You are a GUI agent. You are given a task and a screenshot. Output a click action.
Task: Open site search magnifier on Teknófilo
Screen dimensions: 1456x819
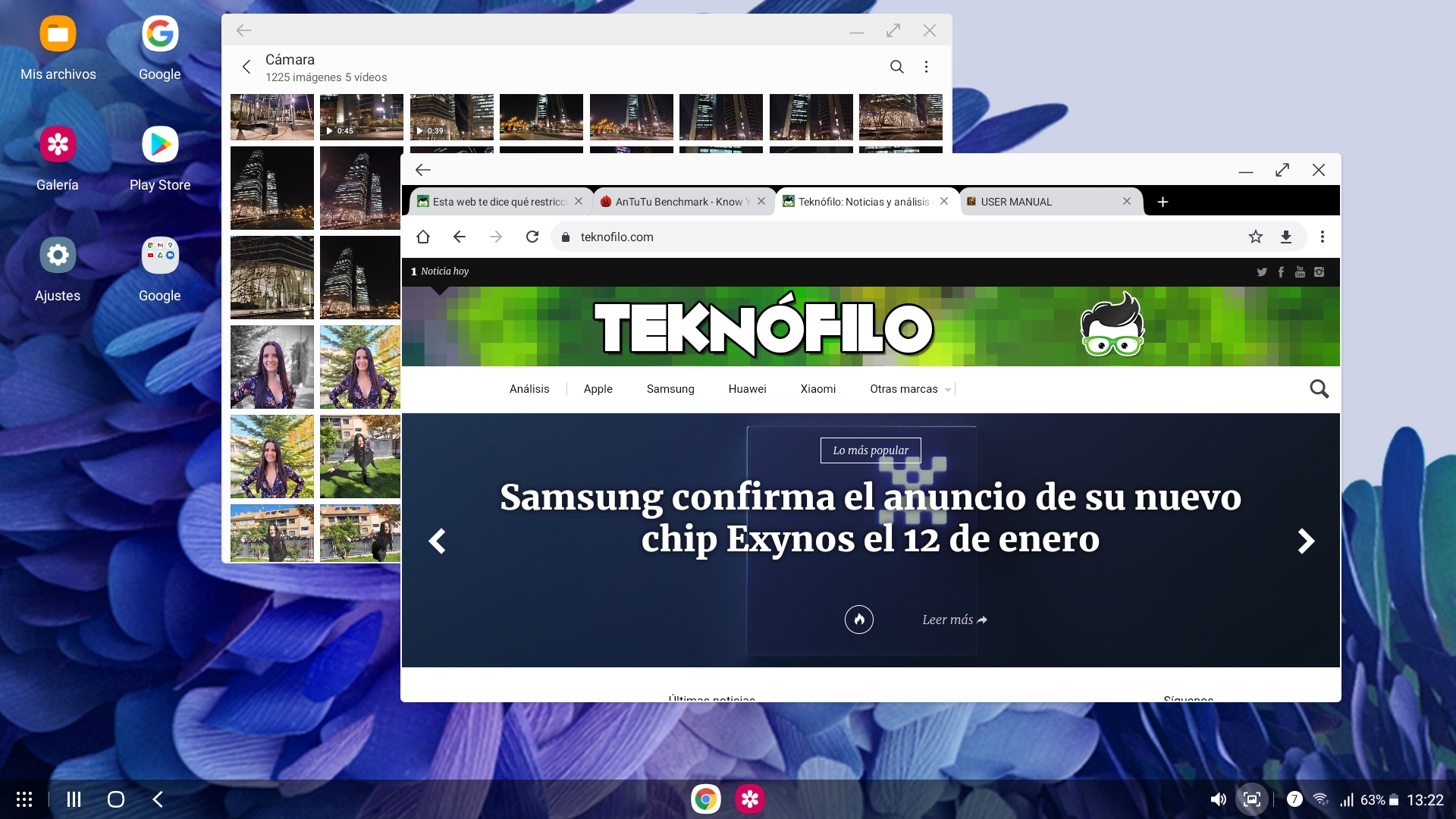coord(1319,389)
